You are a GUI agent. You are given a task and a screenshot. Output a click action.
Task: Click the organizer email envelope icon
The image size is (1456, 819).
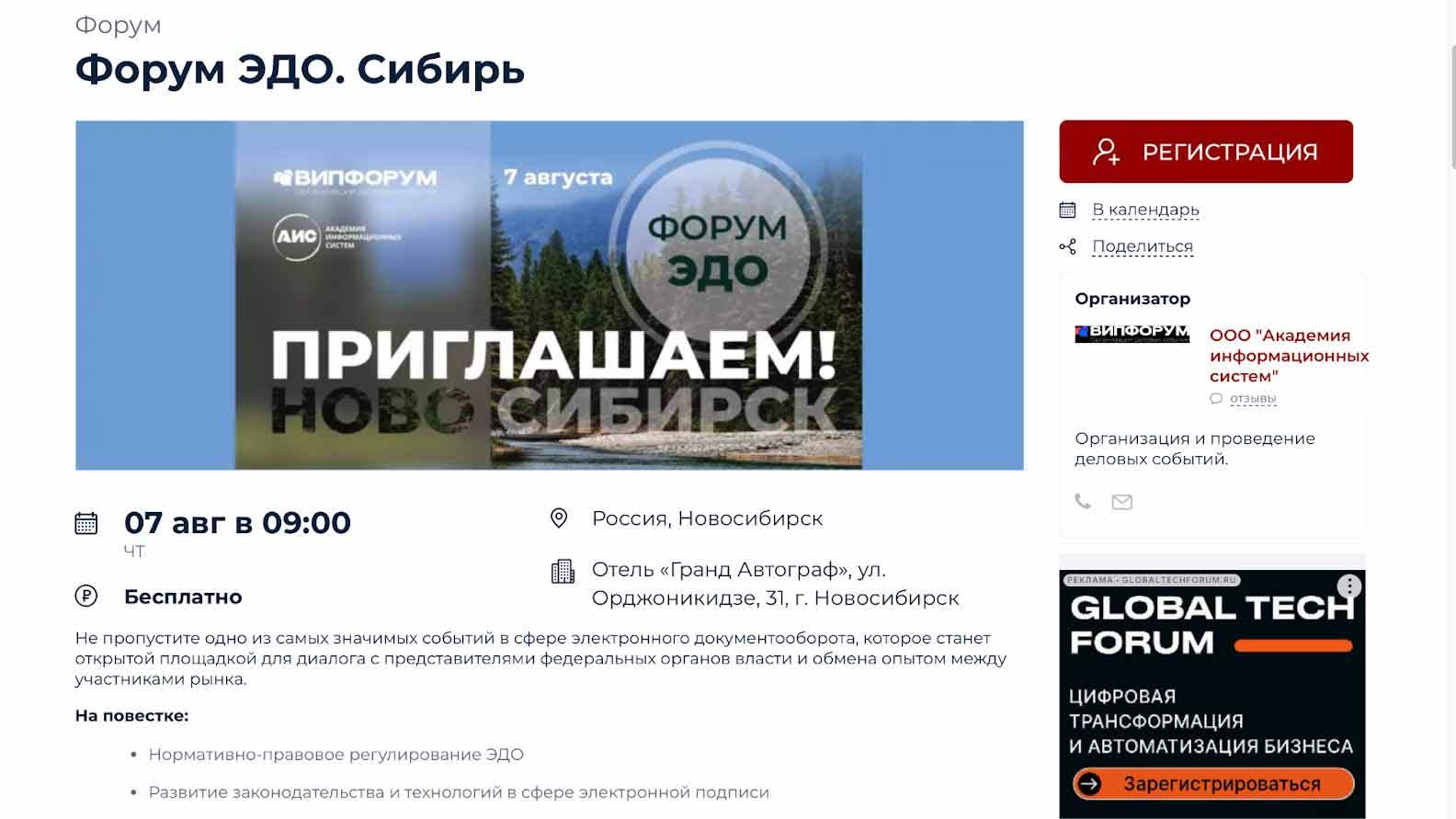click(1122, 502)
